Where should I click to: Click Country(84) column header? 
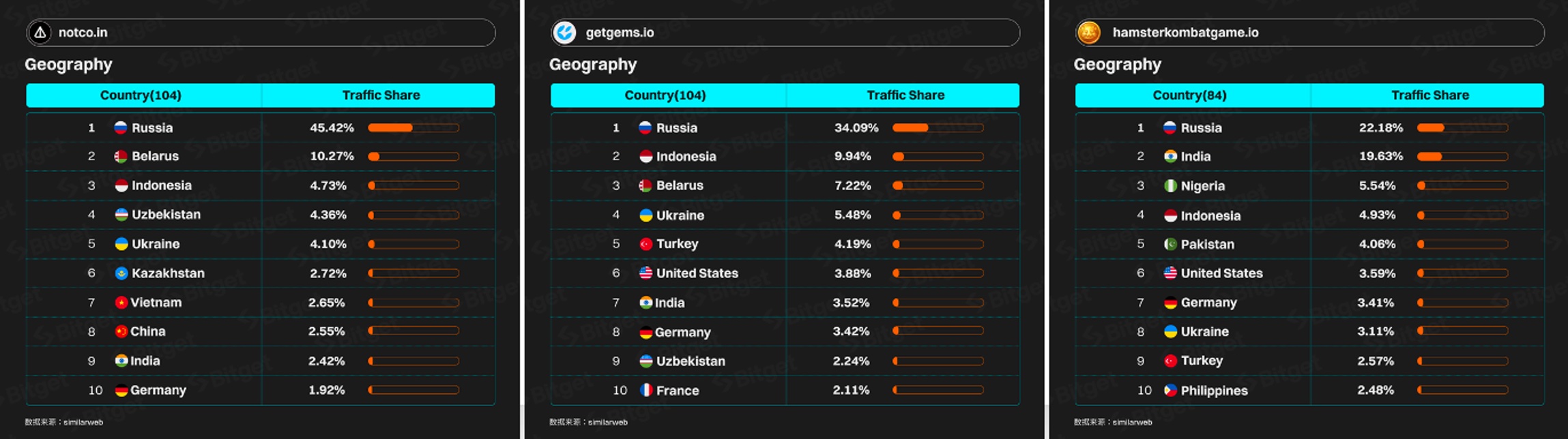pyautogui.click(x=1189, y=95)
